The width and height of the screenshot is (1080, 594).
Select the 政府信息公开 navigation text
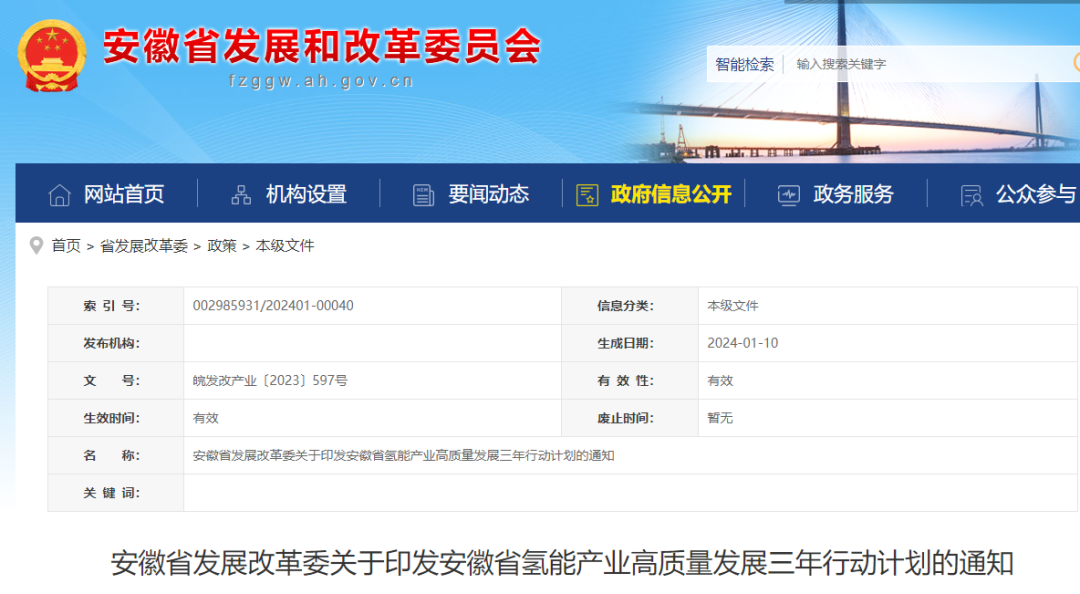point(671,195)
